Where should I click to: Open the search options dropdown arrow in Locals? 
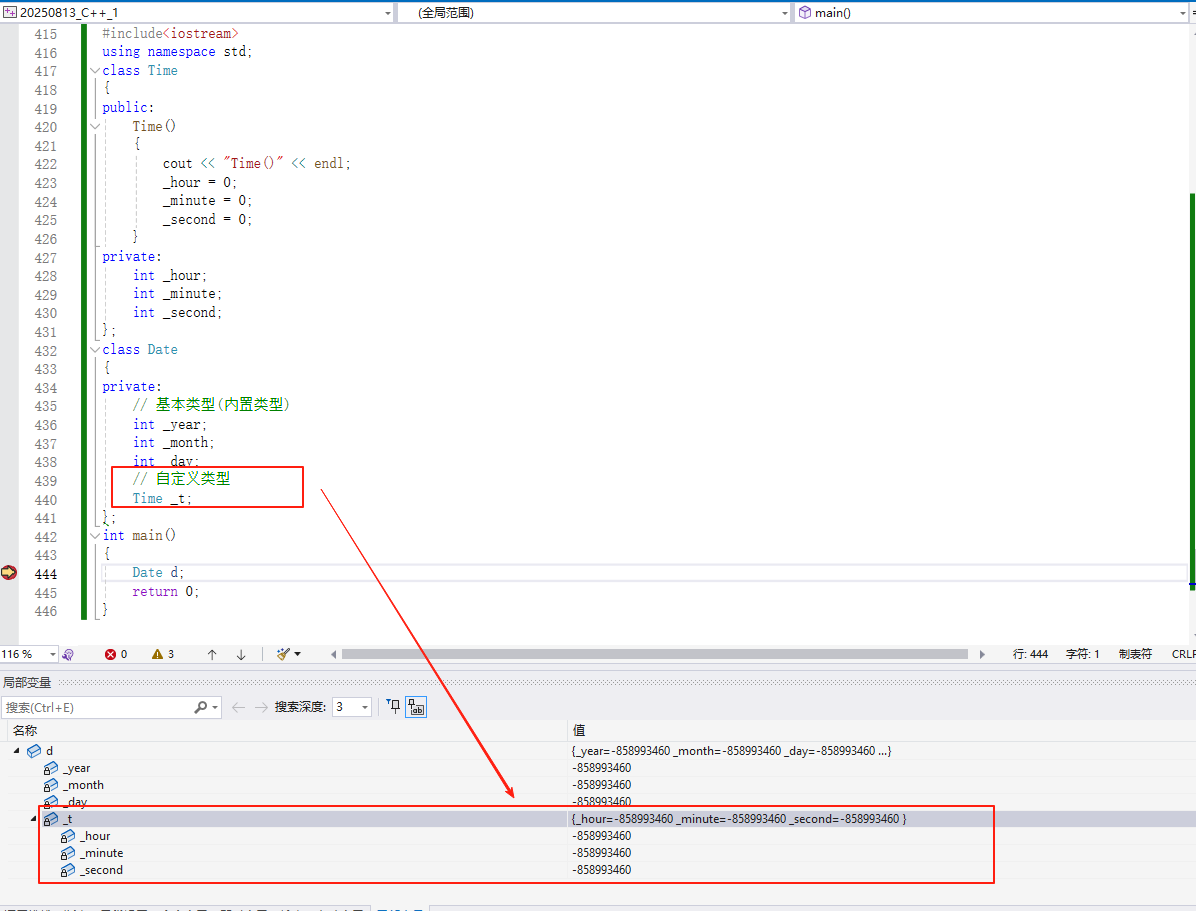215,707
